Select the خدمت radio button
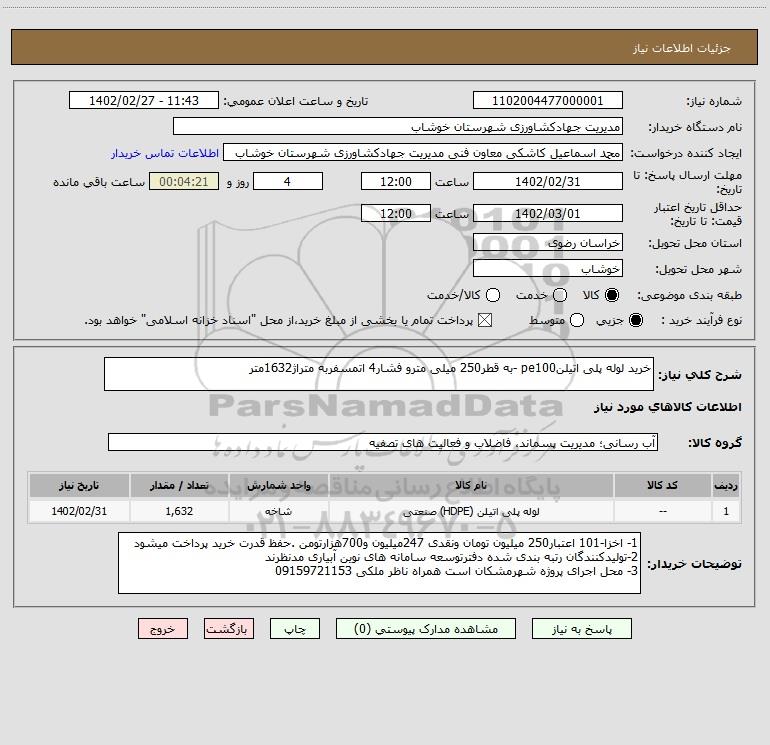Viewport: 770px width, 745px height. pyautogui.click(x=560, y=295)
